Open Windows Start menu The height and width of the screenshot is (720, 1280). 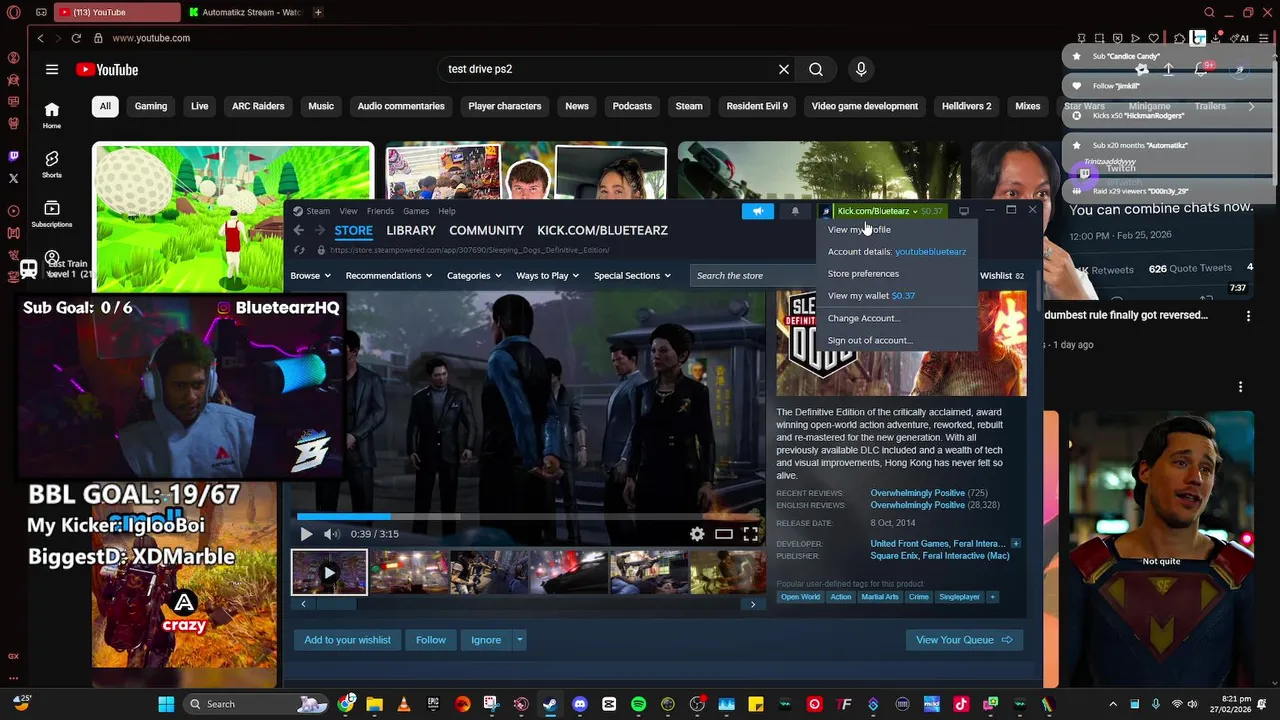point(166,704)
